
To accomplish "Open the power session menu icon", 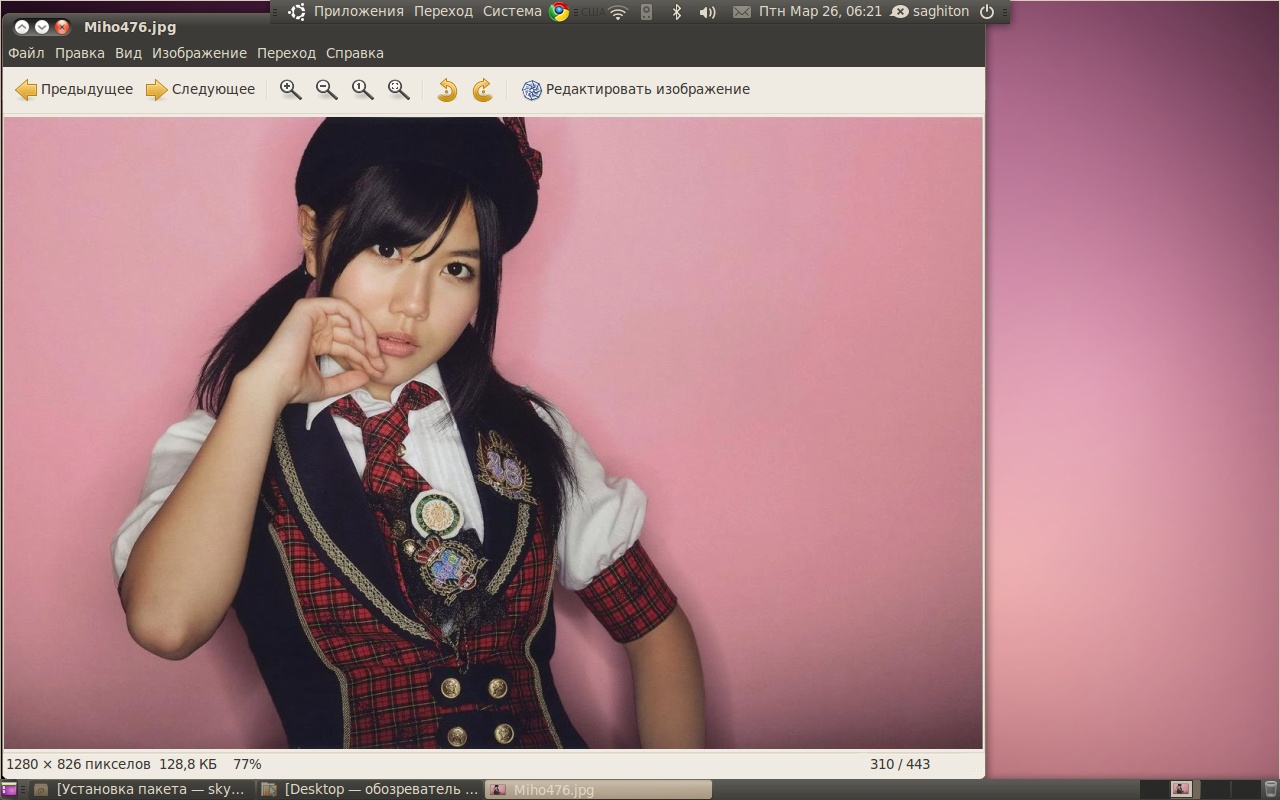I will pos(987,12).
